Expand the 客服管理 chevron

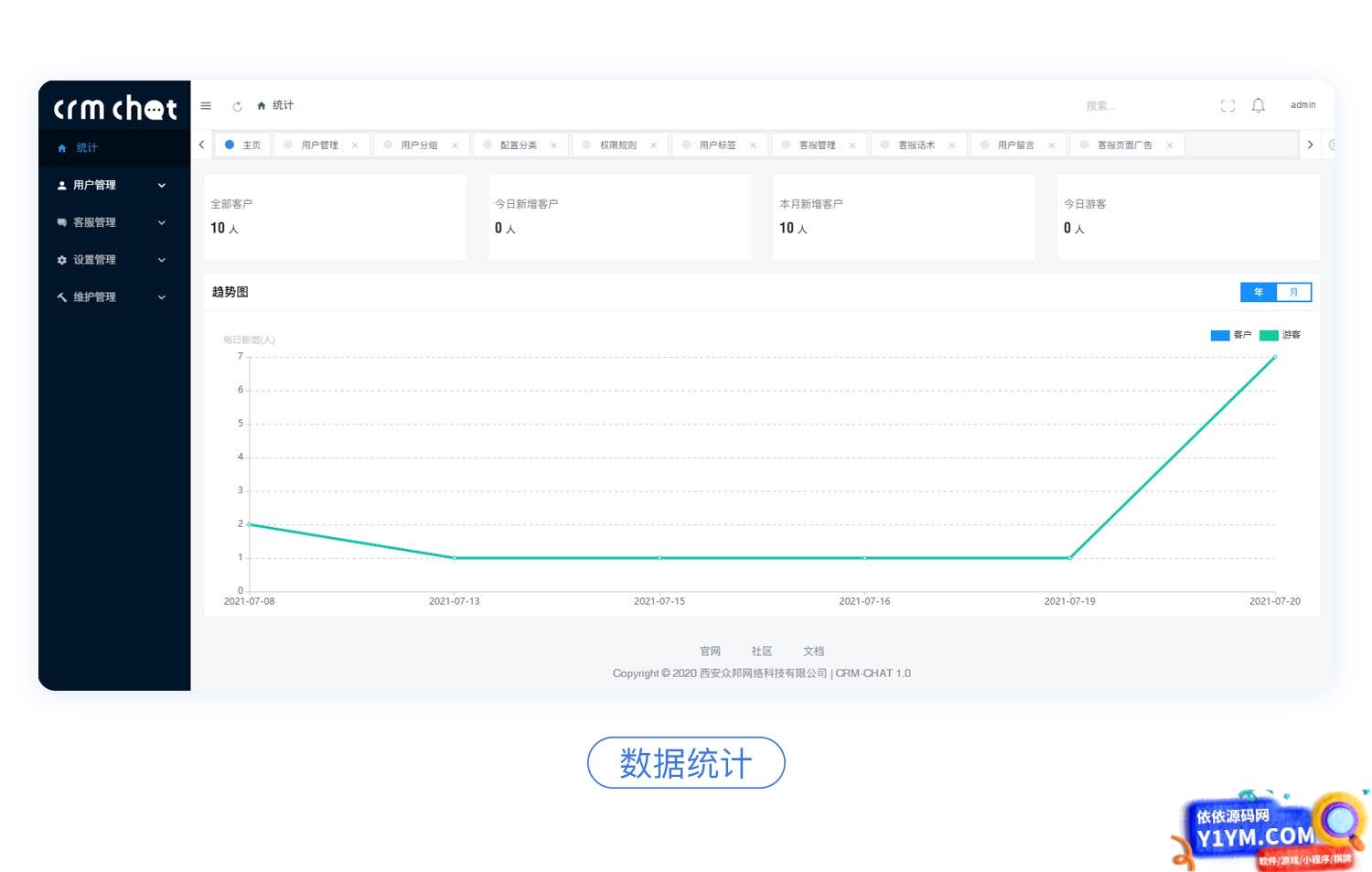pos(162,222)
